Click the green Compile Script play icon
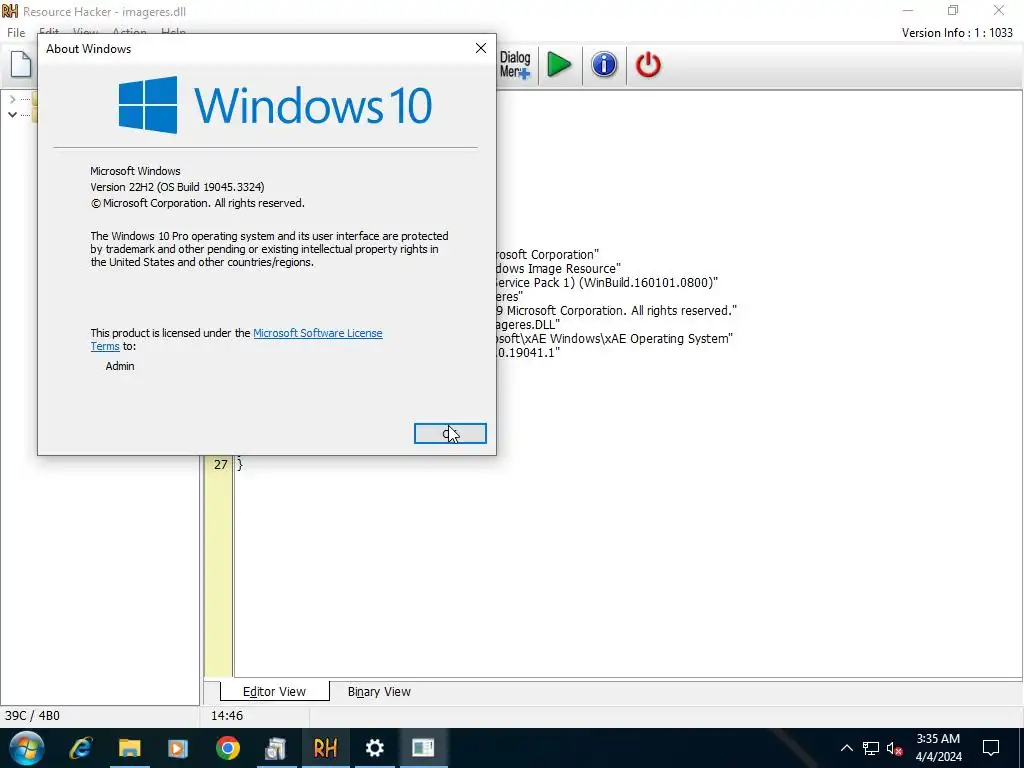This screenshot has width=1024, height=768. (x=559, y=65)
